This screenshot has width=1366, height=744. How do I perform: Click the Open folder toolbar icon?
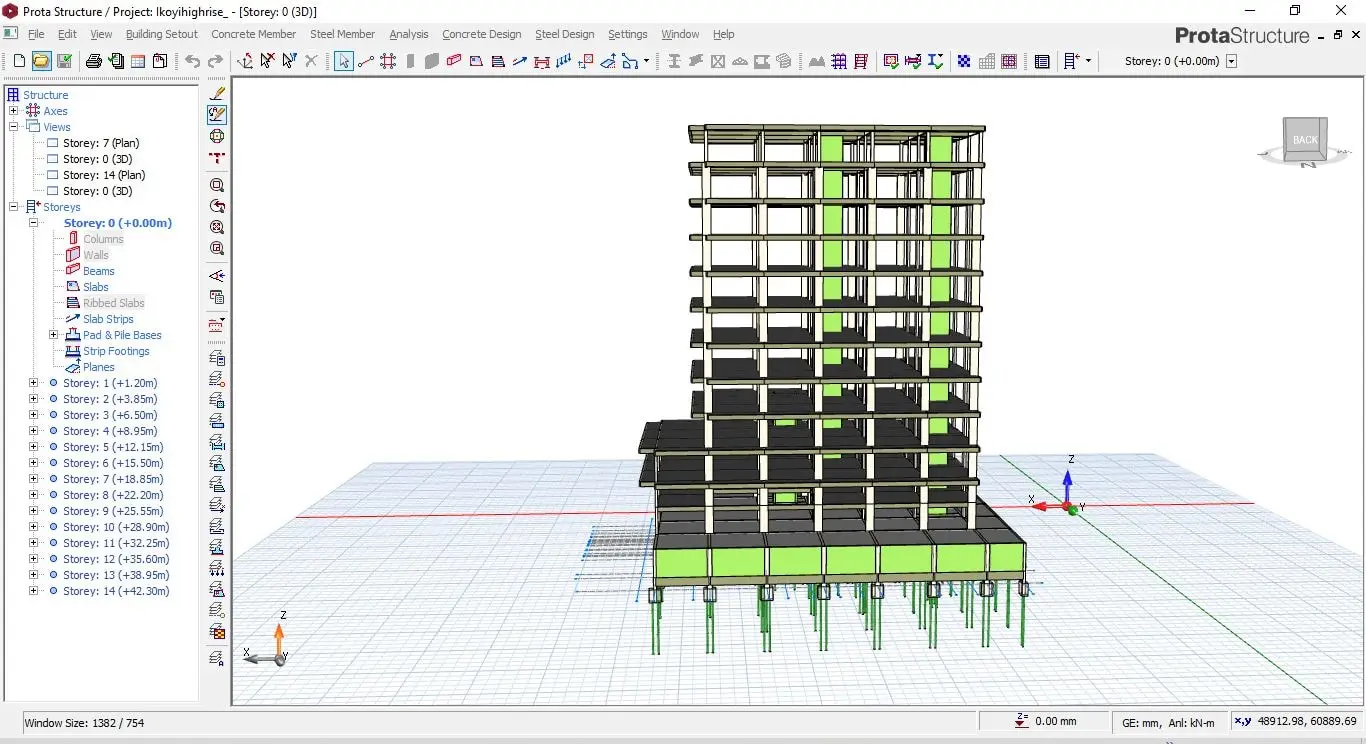41,61
